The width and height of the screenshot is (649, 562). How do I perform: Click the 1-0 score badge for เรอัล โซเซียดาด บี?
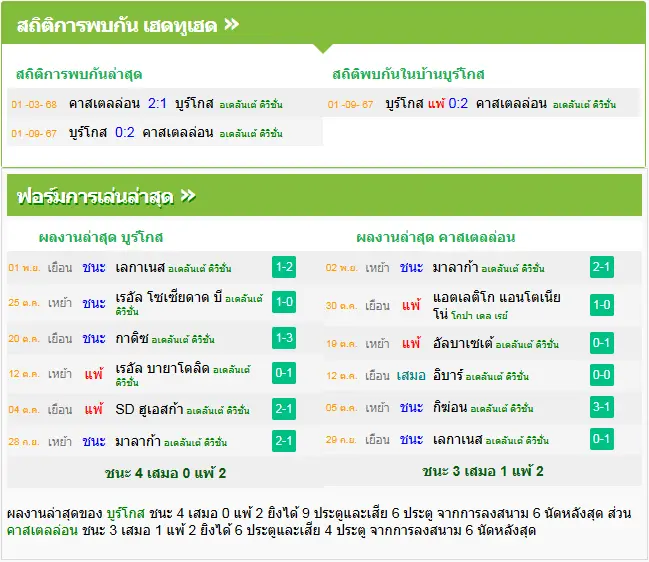tap(284, 302)
